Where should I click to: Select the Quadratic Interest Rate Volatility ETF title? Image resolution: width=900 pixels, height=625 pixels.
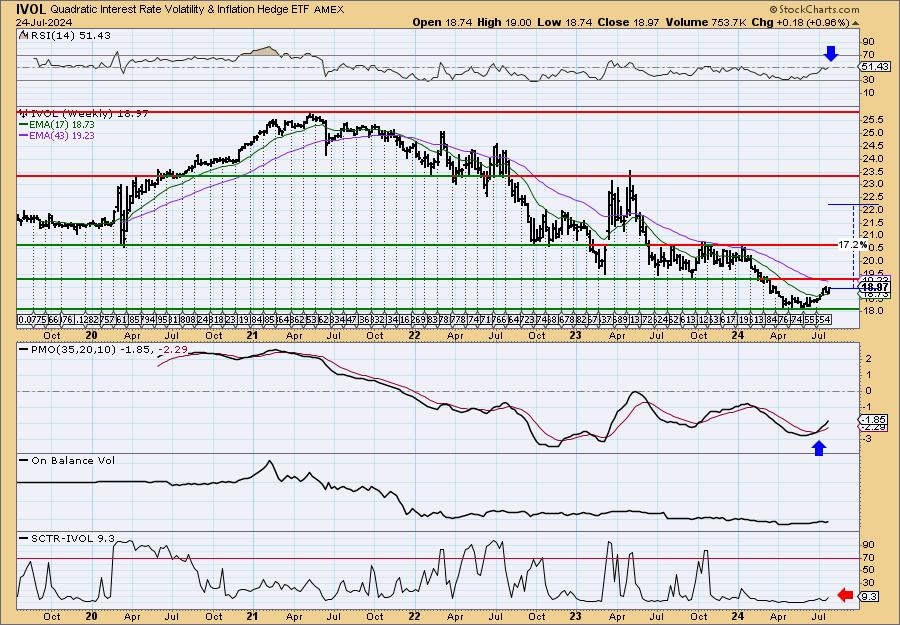(181, 10)
